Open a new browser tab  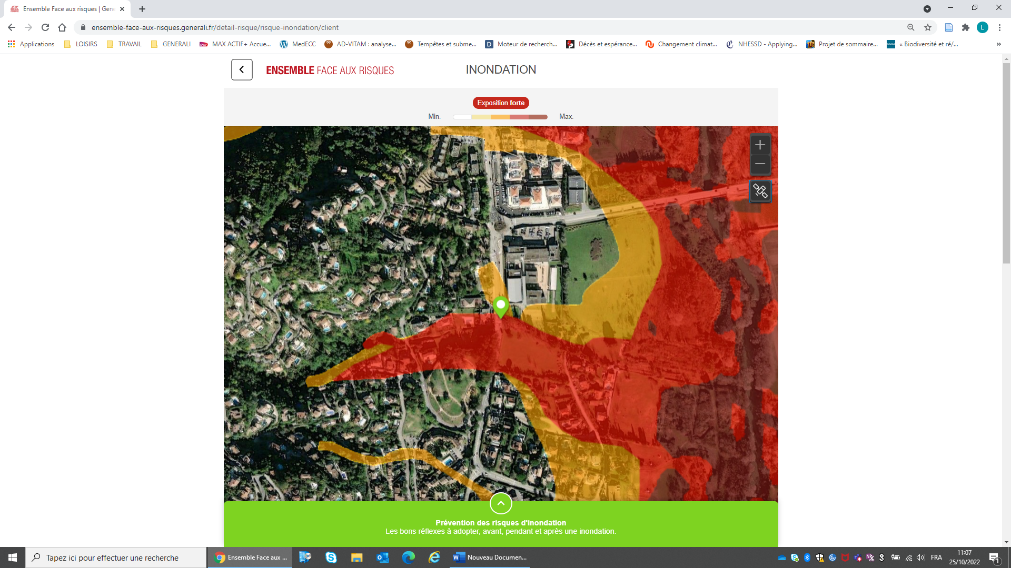click(142, 8)
